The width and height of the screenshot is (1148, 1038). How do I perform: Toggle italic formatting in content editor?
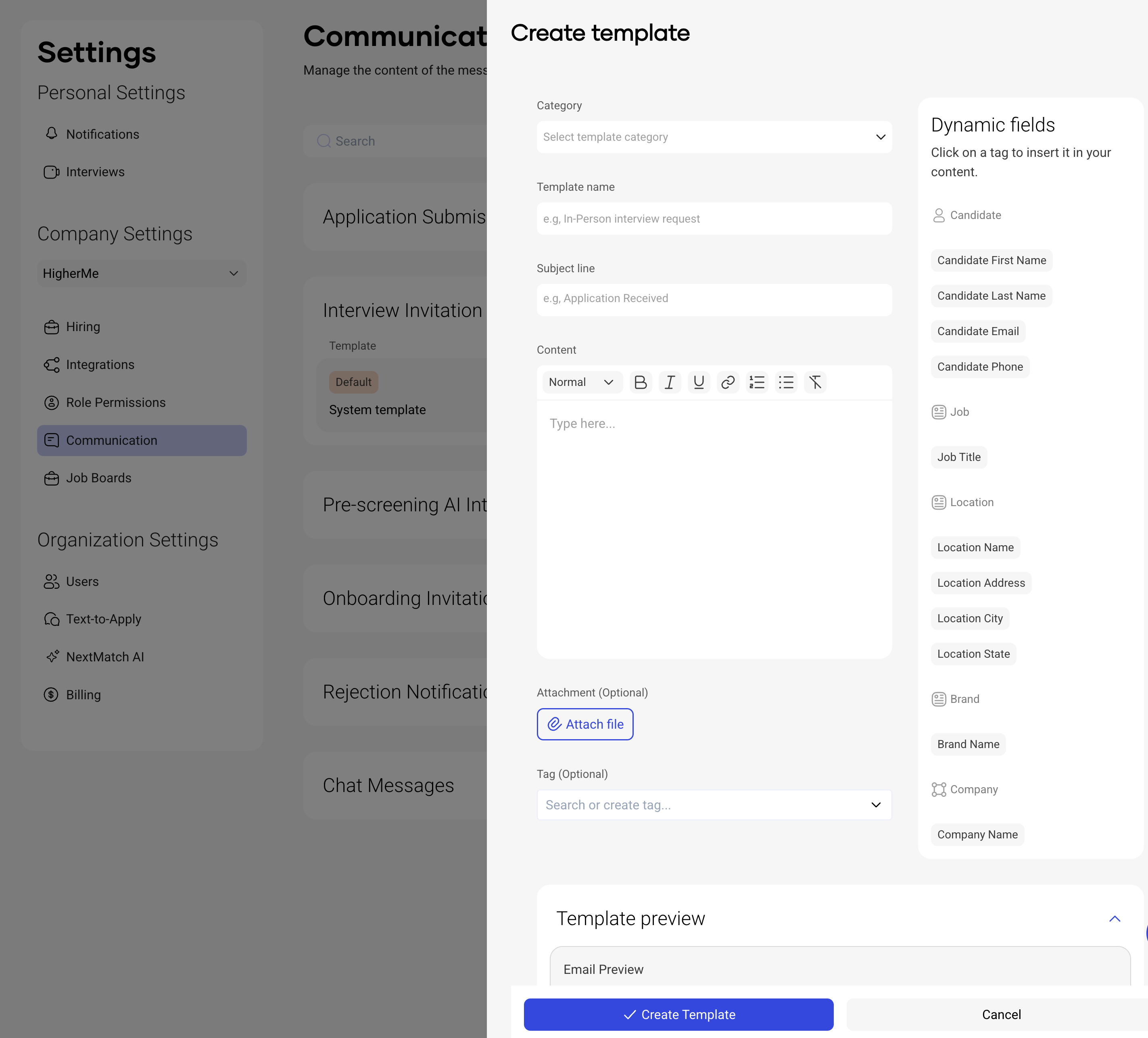pos(670,382)
